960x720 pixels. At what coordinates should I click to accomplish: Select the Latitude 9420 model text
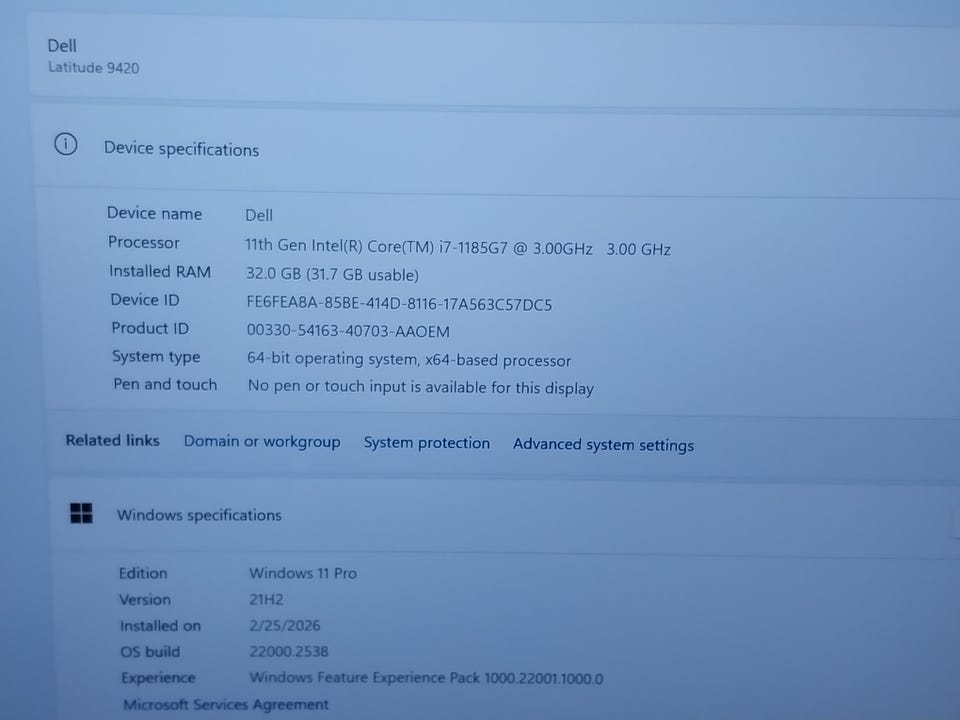point(94,67)
